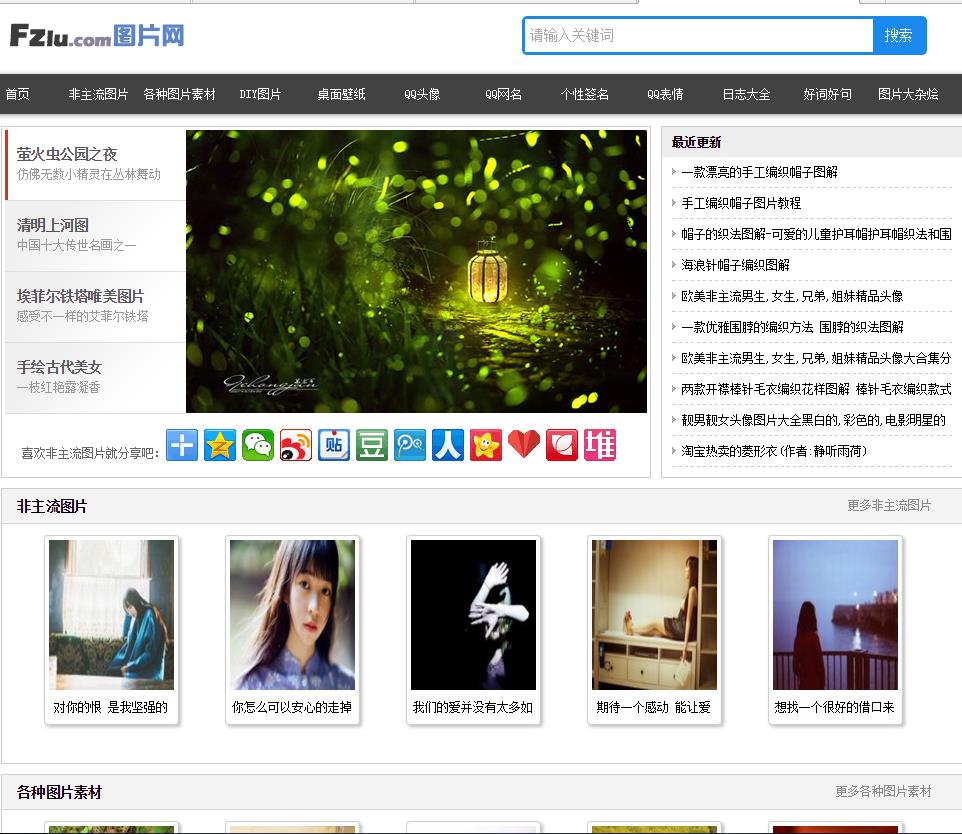Share via the green WeChat icon
This screenshot has height=834, width=962.
click(258, 445)
